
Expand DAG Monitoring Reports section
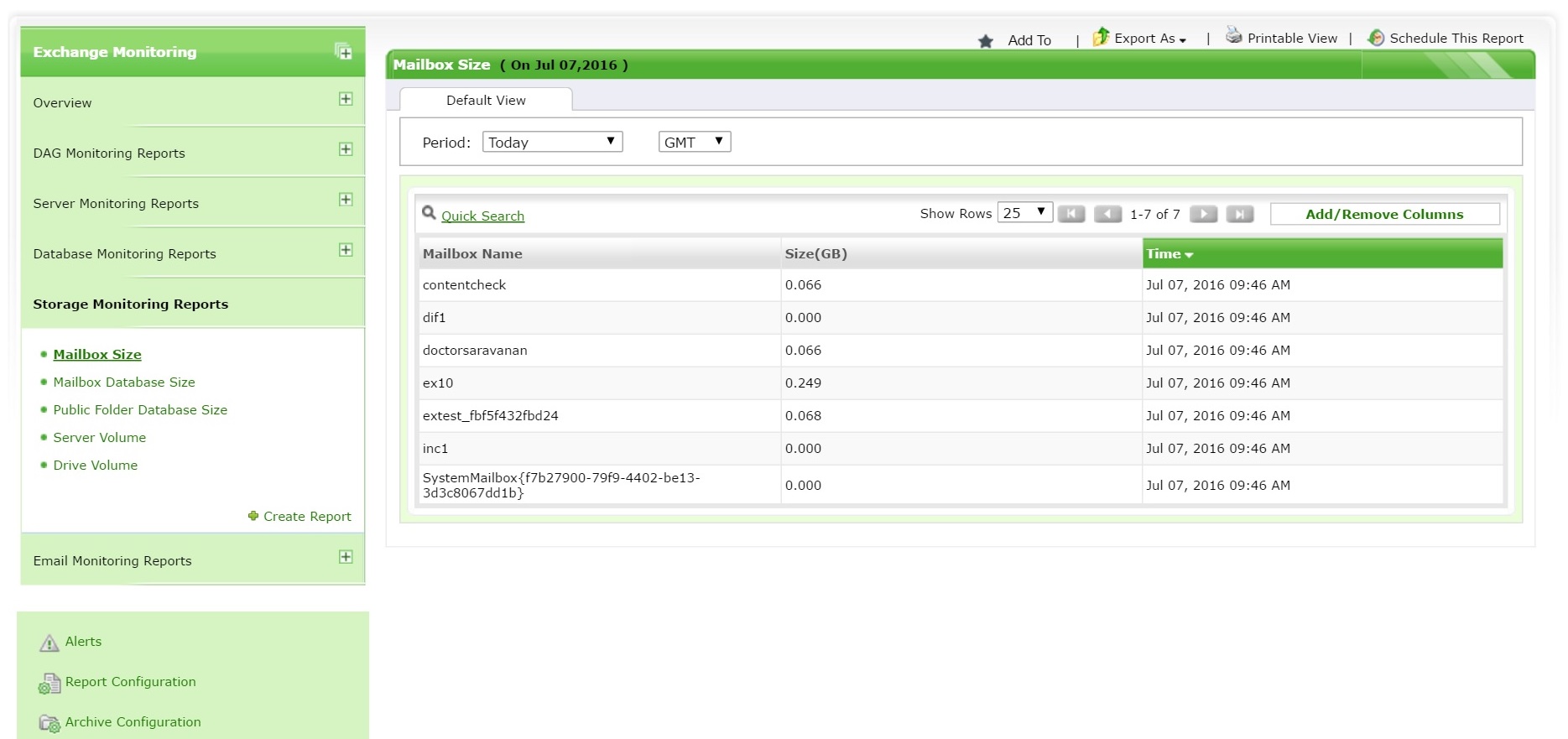click(345, 149)
